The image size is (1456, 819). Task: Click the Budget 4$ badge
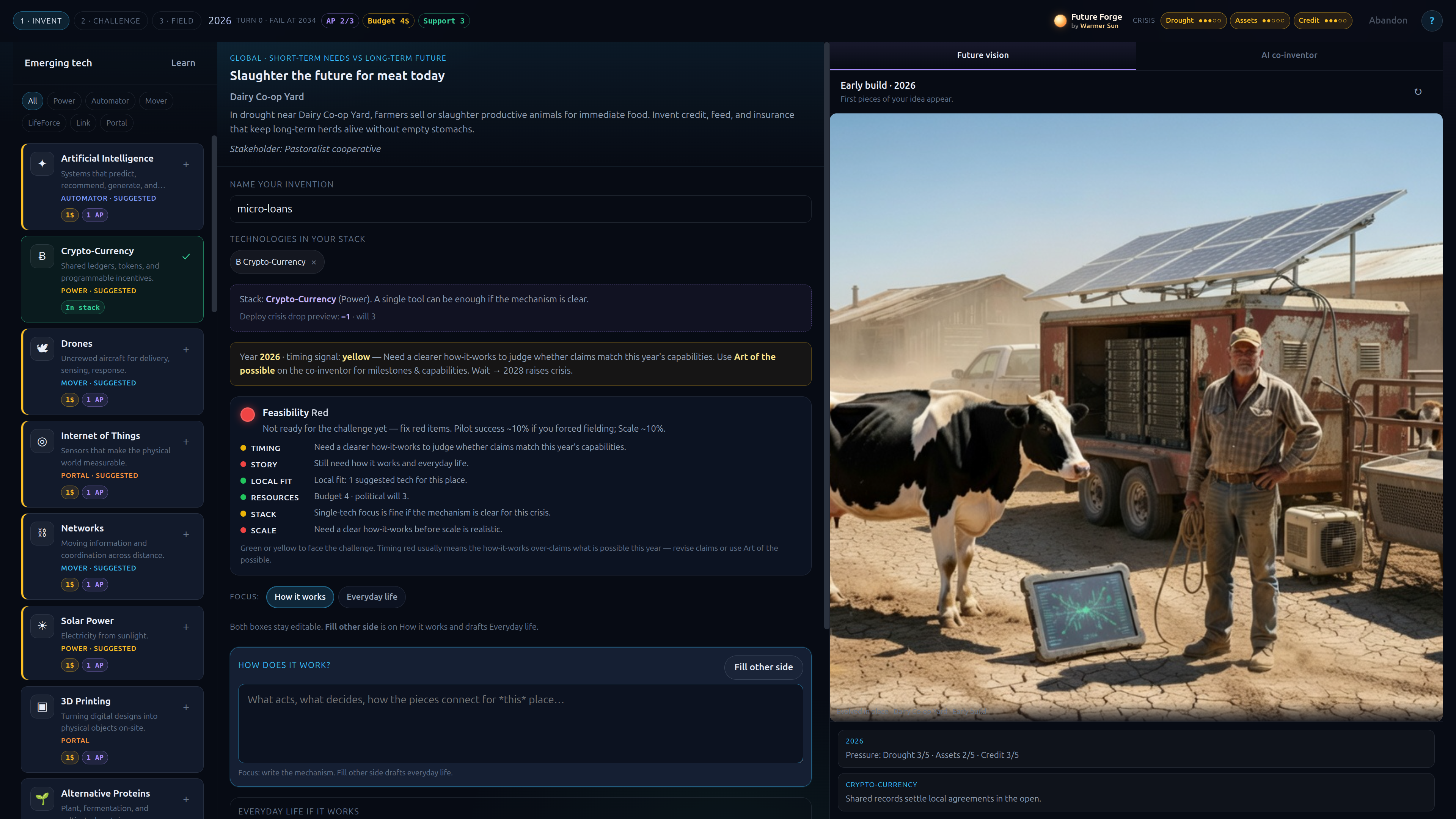[388, 21]
